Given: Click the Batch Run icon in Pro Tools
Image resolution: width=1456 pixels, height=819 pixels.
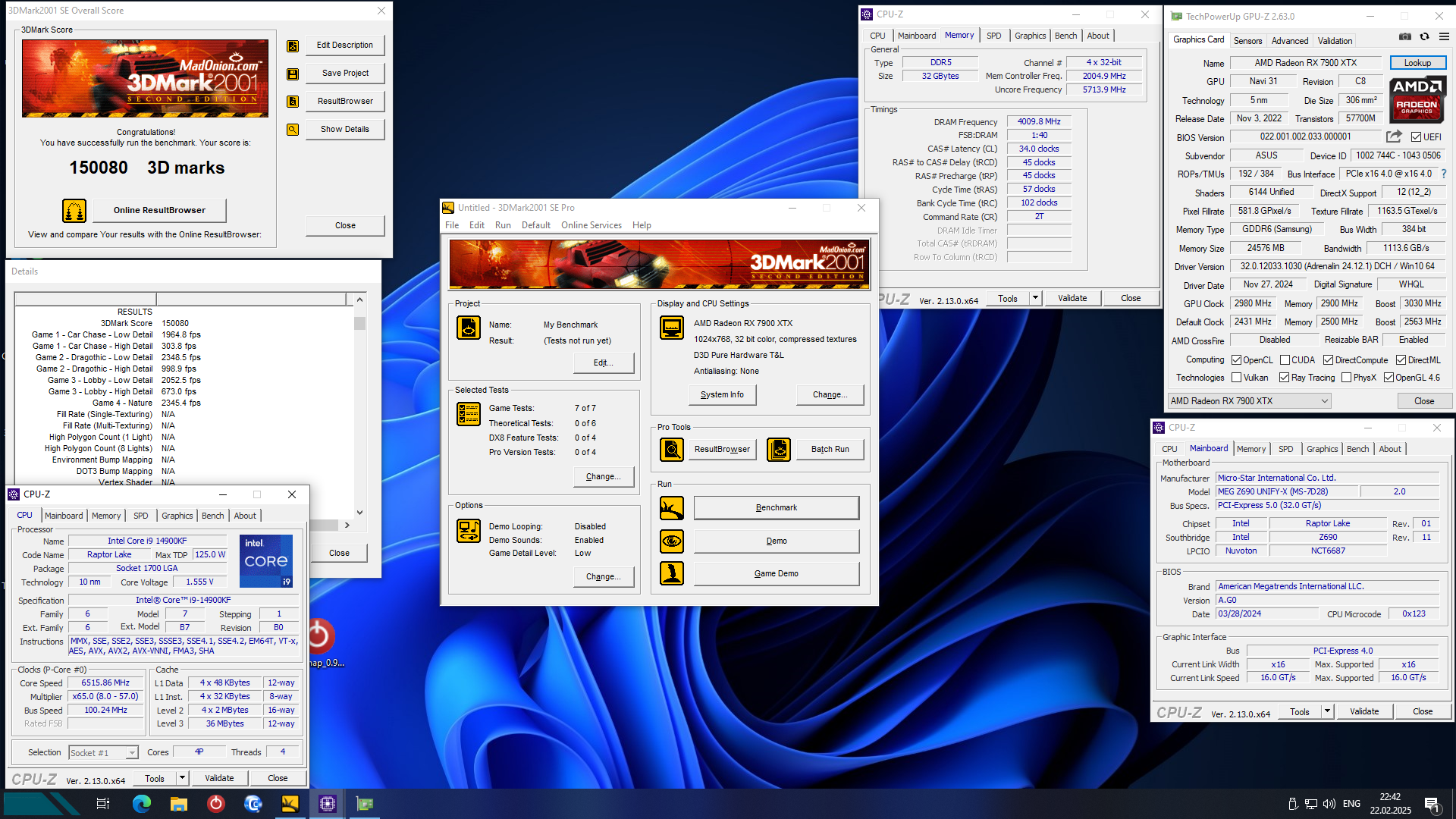Looking at the screenshot, I should (779, 450).
